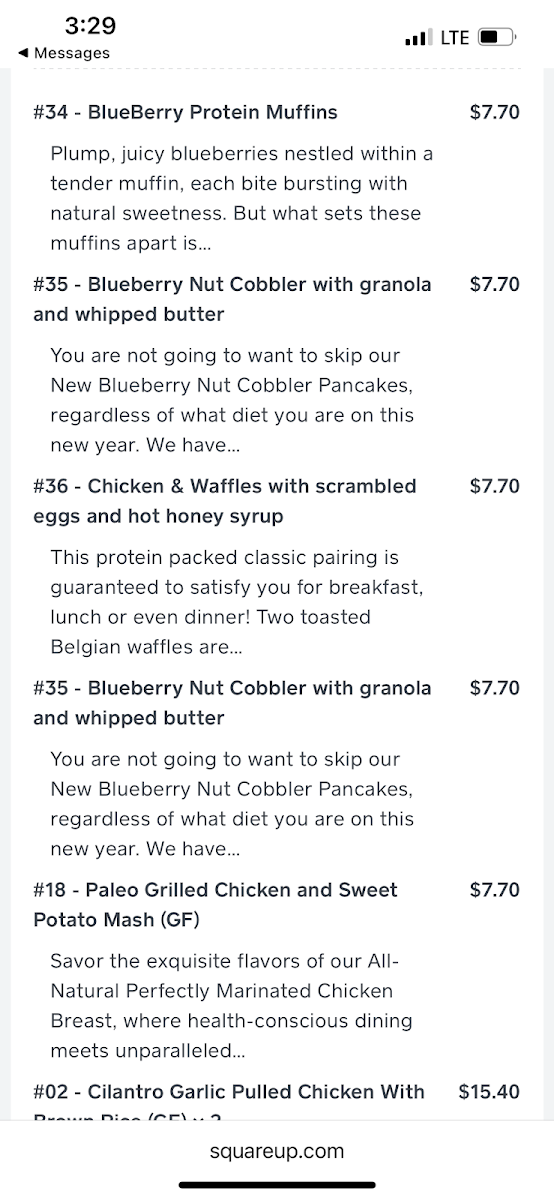The height and width of the screenshot is (1200, 554).
Task: Tap the squareup.com address bar
Action: click(x=277, y=1151)
